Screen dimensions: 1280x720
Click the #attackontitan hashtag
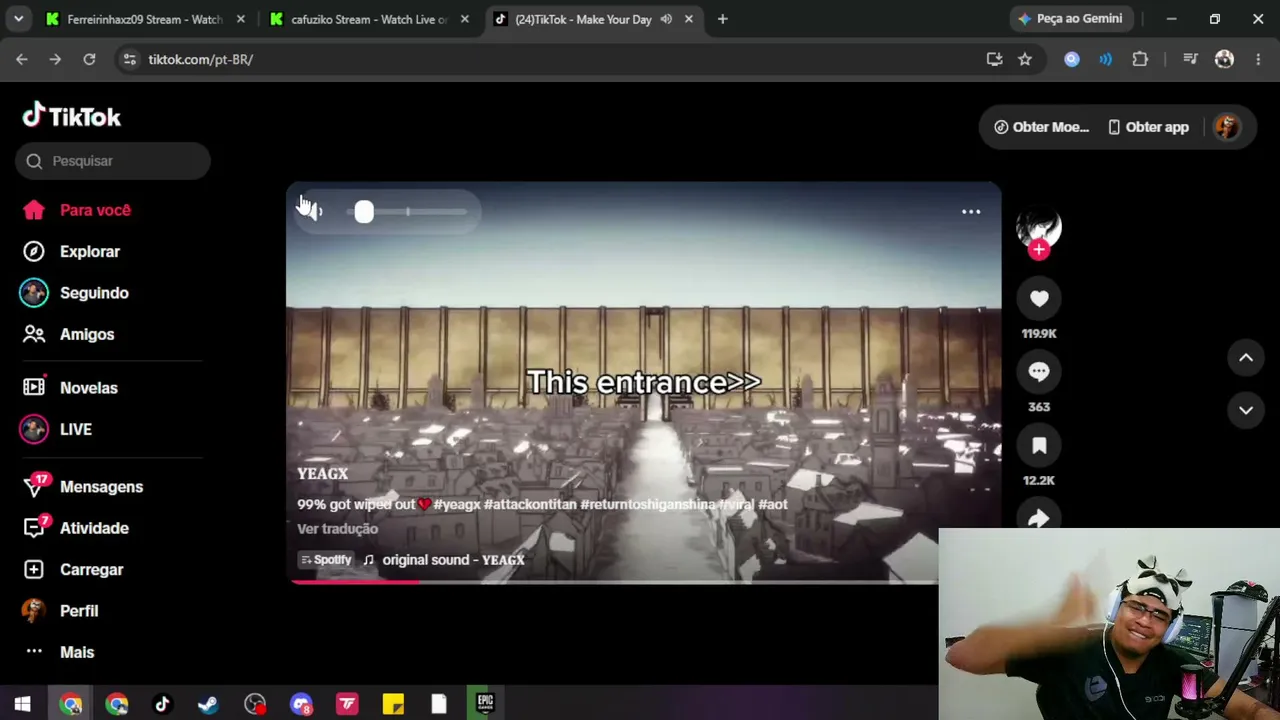pyautogui.click(x=530, y=505)
